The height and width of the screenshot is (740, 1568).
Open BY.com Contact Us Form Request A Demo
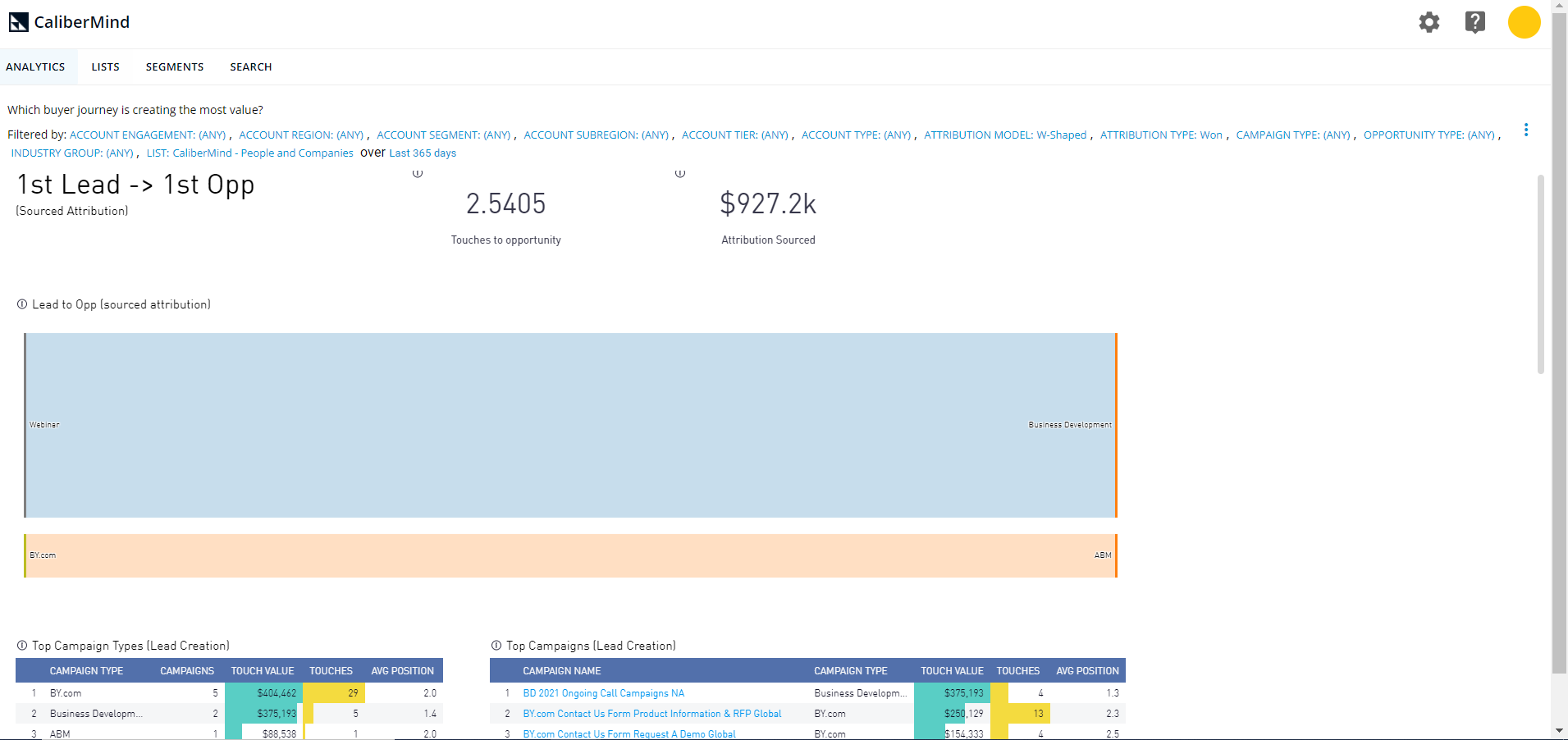click(629, 734)
